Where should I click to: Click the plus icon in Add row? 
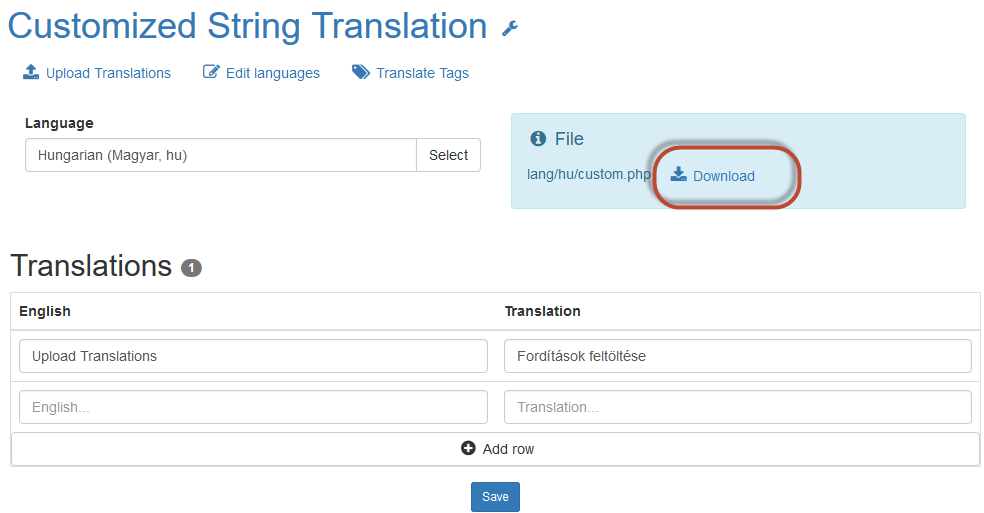click(468, 449)
